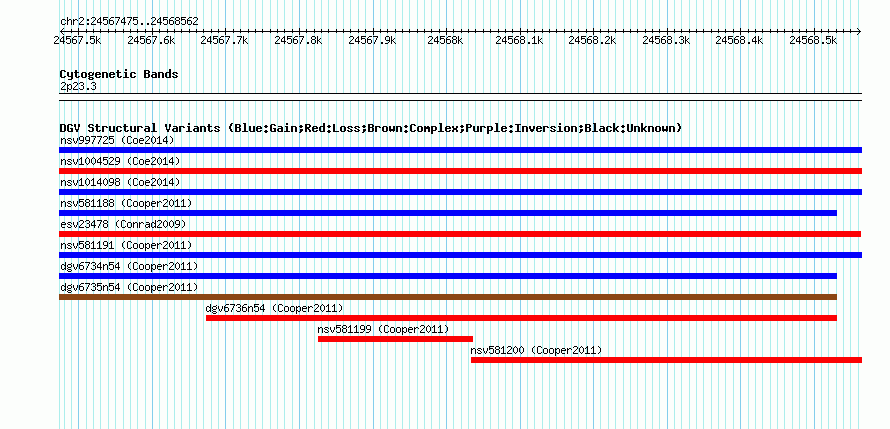This screenshot has height=429, width=890.
Task: Select the blue nsv581188 gain bar
Action: pyautogui.click(x=448, y=213)
